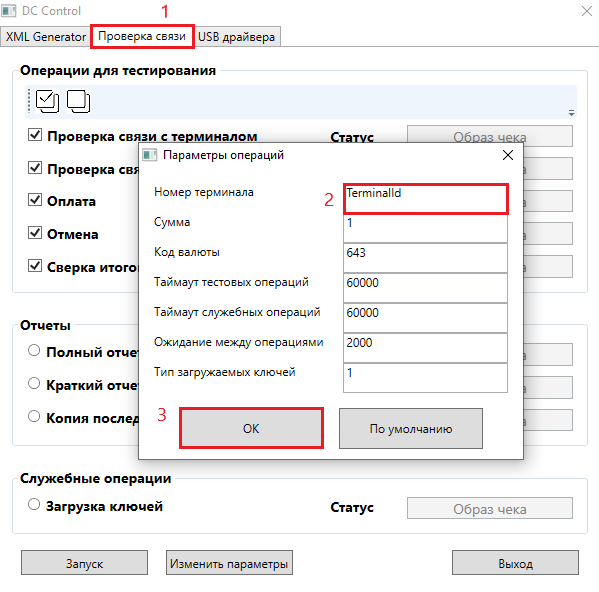Toggle Проверка связи с терминалом checkbox

pos(35,134)
